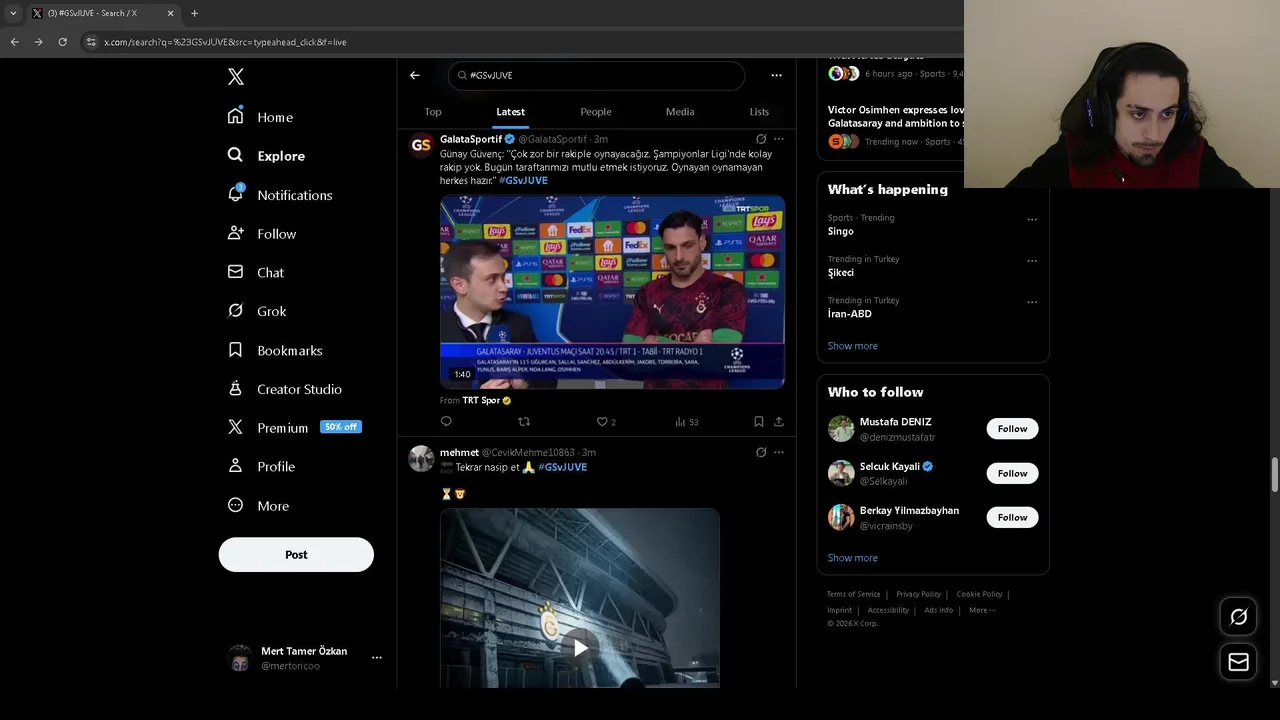The image size is (1280, 720).
Task: Open GalataSportif profile avatar
Action: [x=421, y=145]
